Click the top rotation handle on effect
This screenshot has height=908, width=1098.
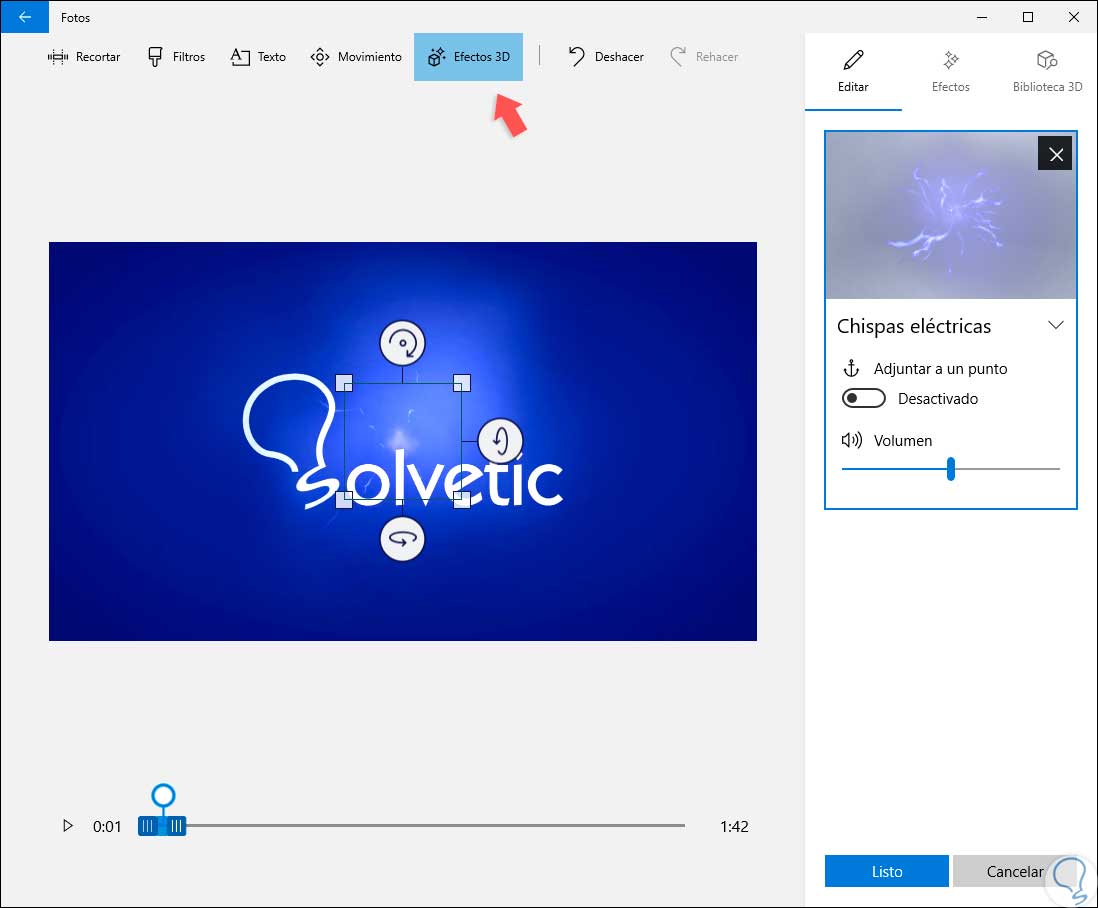tap(402, 343)
